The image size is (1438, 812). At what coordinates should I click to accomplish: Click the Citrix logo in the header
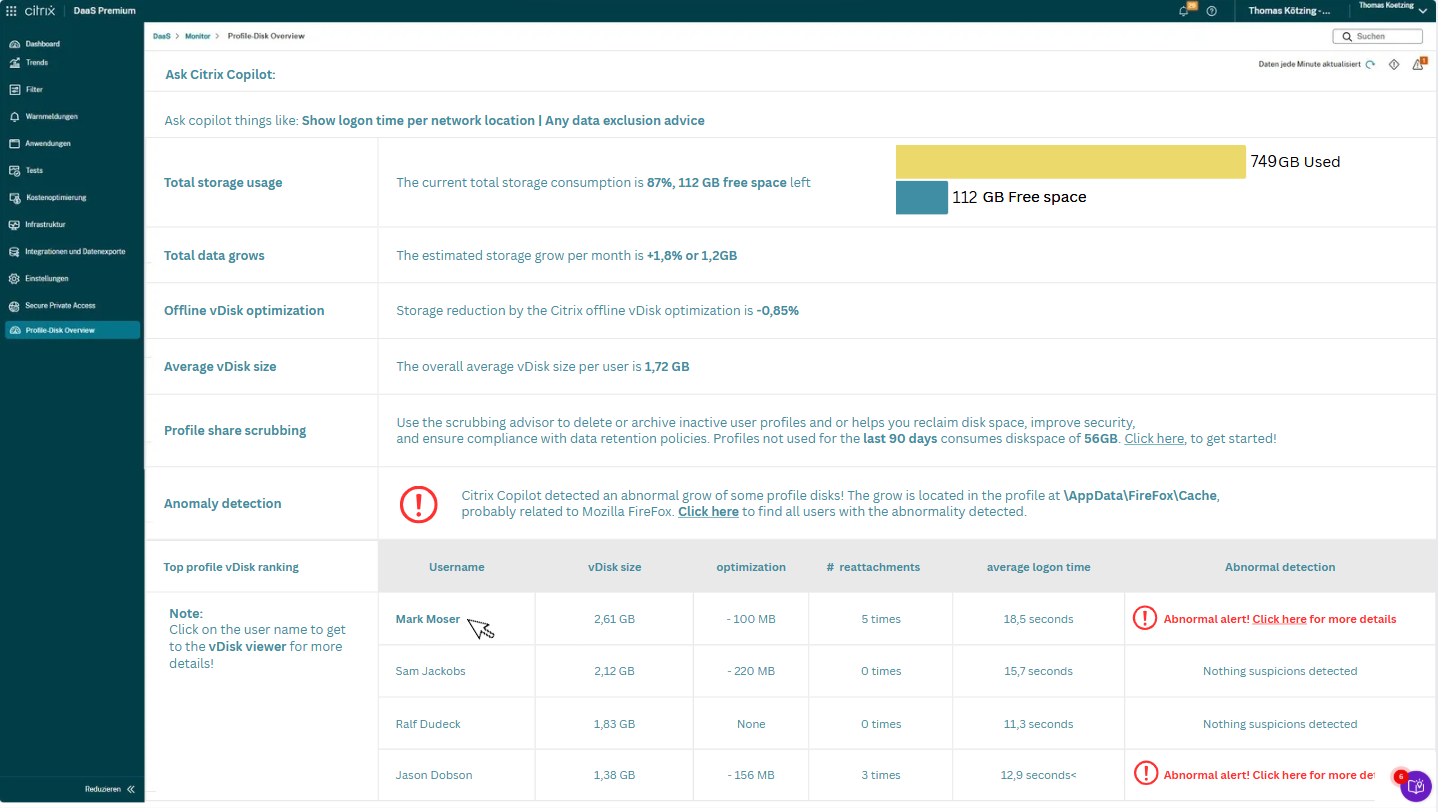coord(39,11)
